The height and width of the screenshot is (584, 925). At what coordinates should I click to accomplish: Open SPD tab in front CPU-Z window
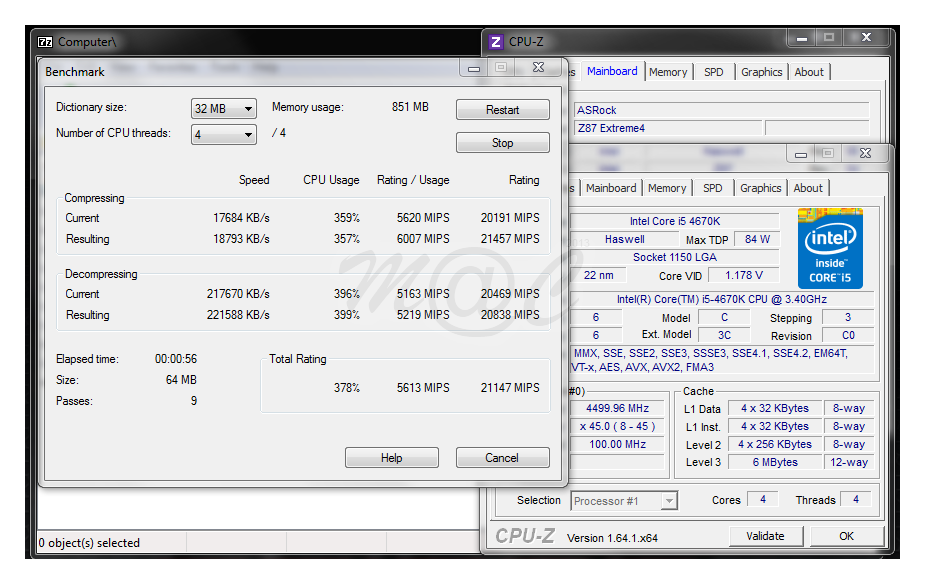[713, 188]
